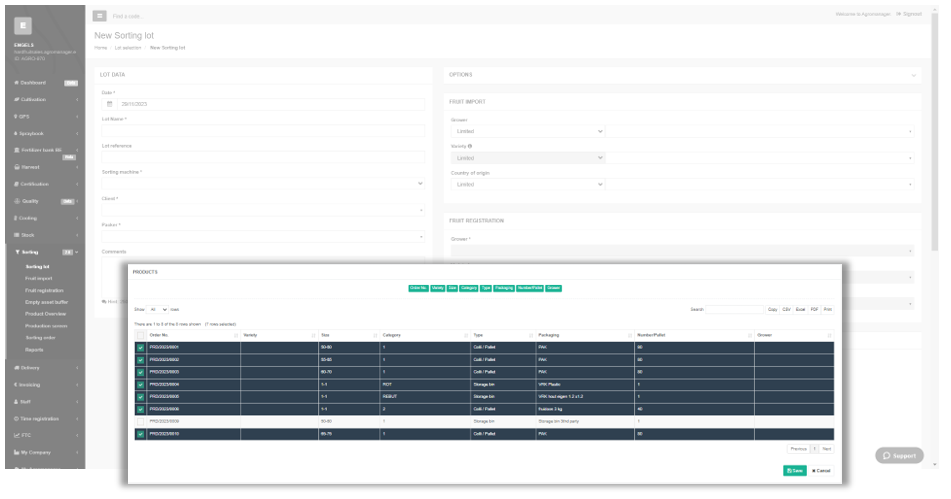This screenshot has height=499, width=951.
Task: Open the Show rows dropdown
Action: [158, 309]
